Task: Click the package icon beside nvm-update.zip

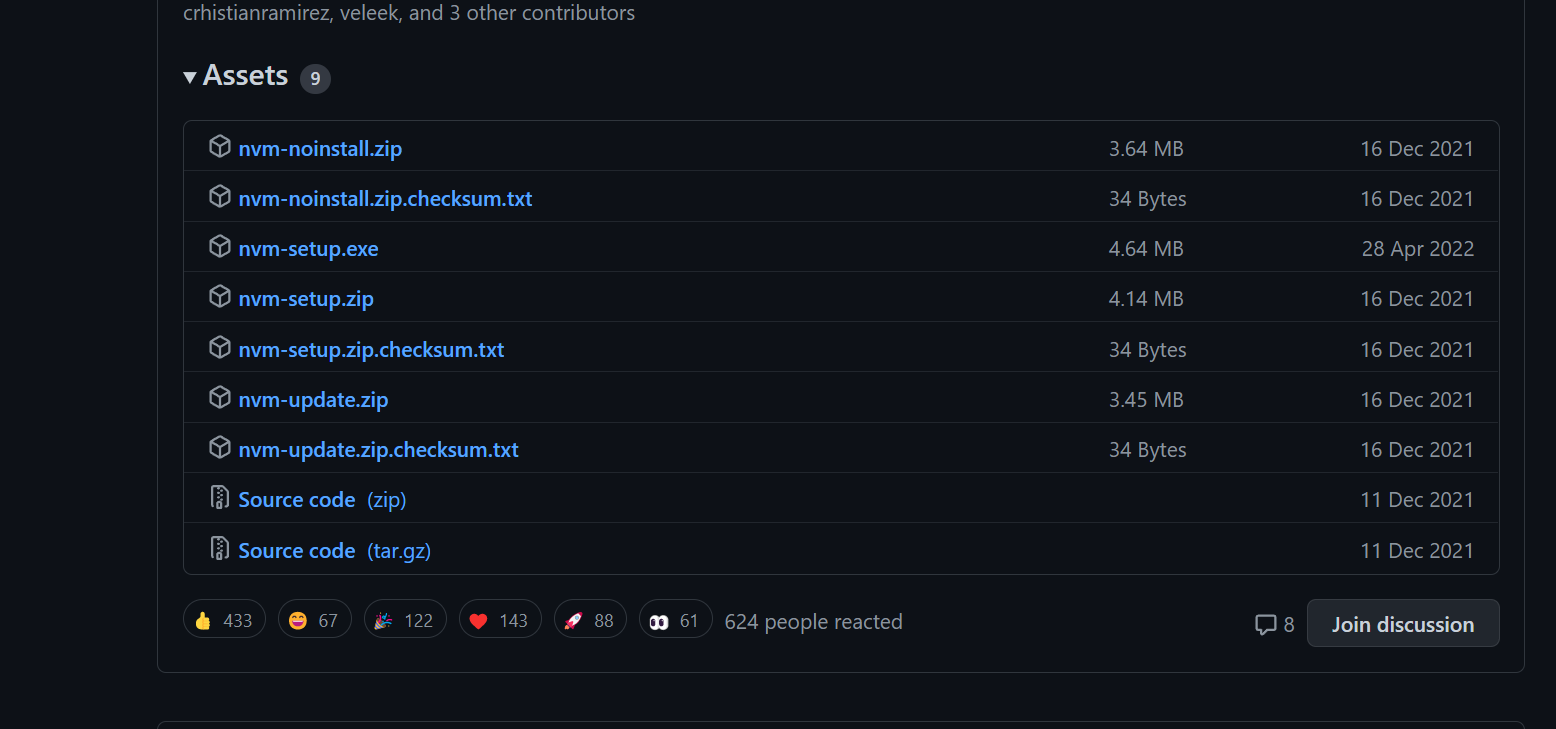Action: coord(220,398)
